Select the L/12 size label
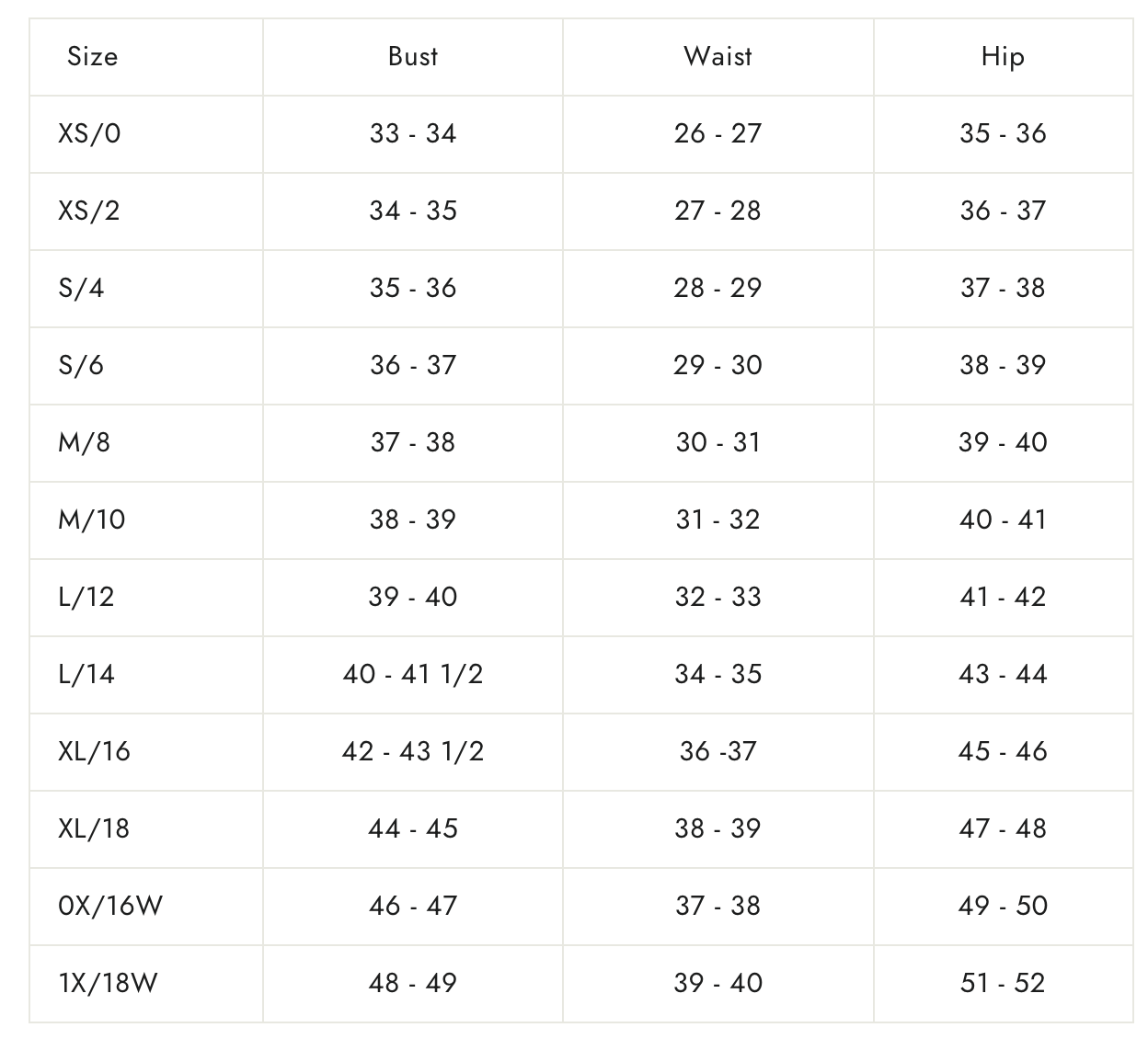1148x1039 pixels. pyautogui.click(x=86, y=598)
